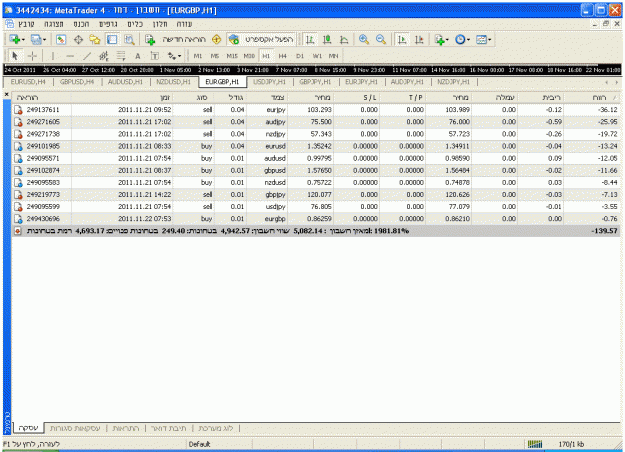Screen dimensions: 625x452
Task: Open the עסקאות סגורות terminal tab
Action: coord(75,428)
